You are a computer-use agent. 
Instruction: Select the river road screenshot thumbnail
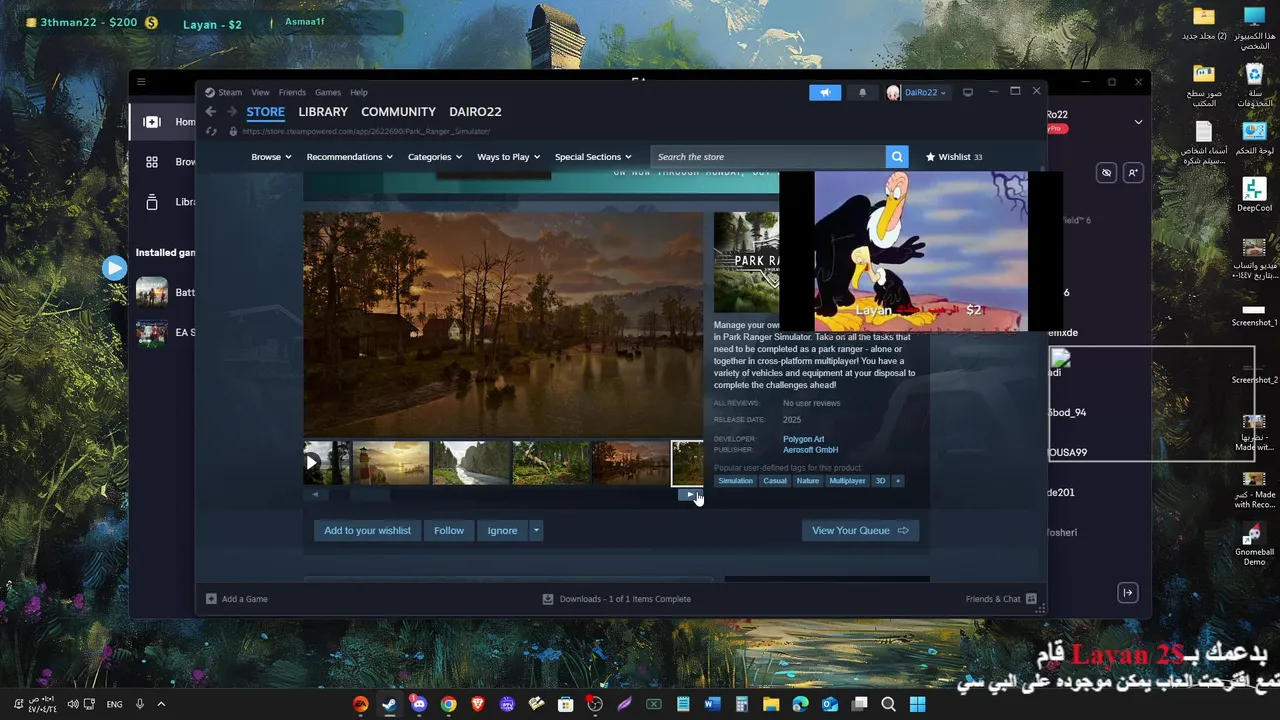[471, 463]
